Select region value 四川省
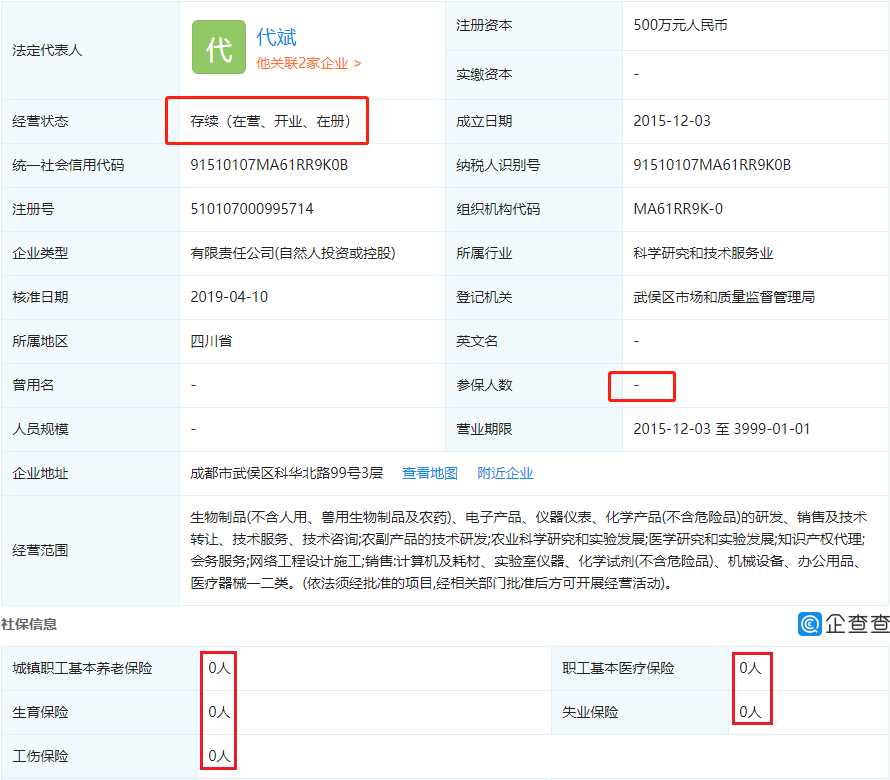Viewport: 890px width, 780px height. pos(211,341)
